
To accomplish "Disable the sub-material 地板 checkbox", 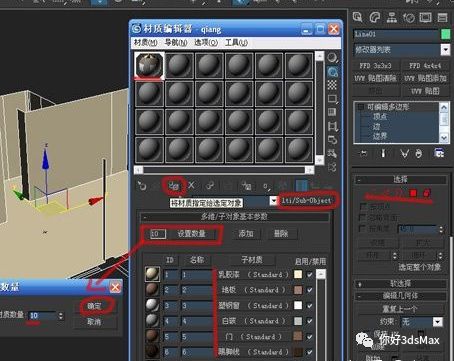I will [x=310, y=290].
